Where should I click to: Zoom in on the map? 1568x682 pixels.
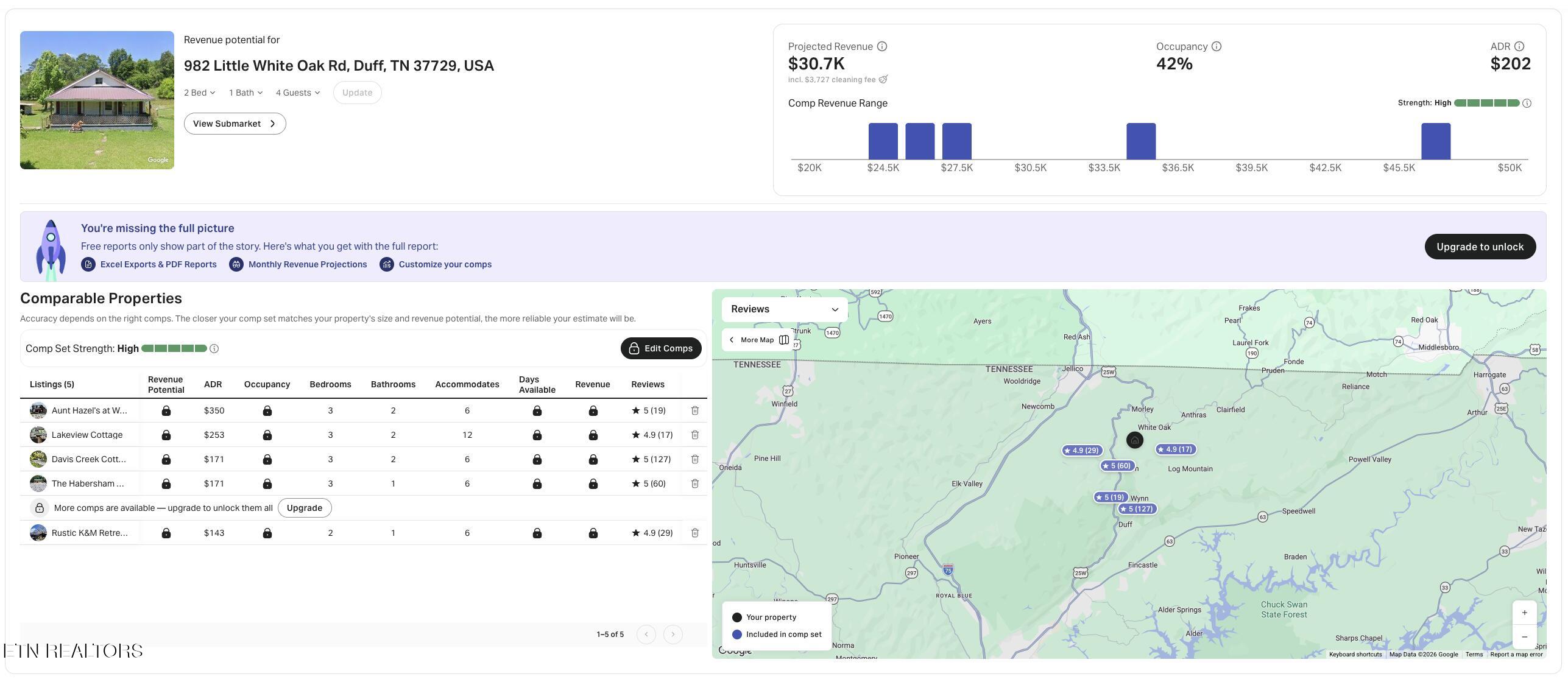click(x=1524, y=613)
